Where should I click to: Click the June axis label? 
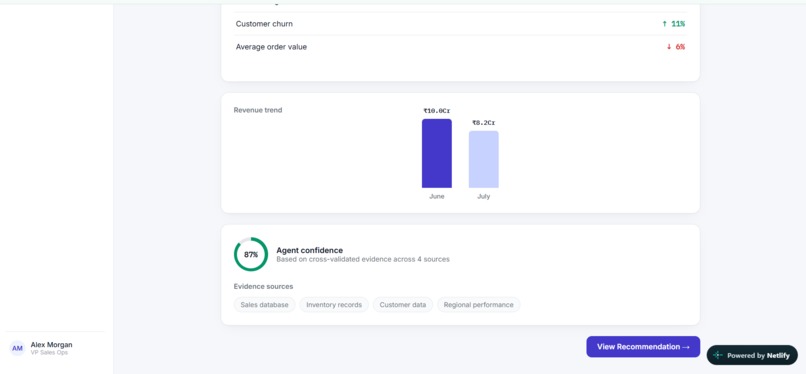pos(437,197)
